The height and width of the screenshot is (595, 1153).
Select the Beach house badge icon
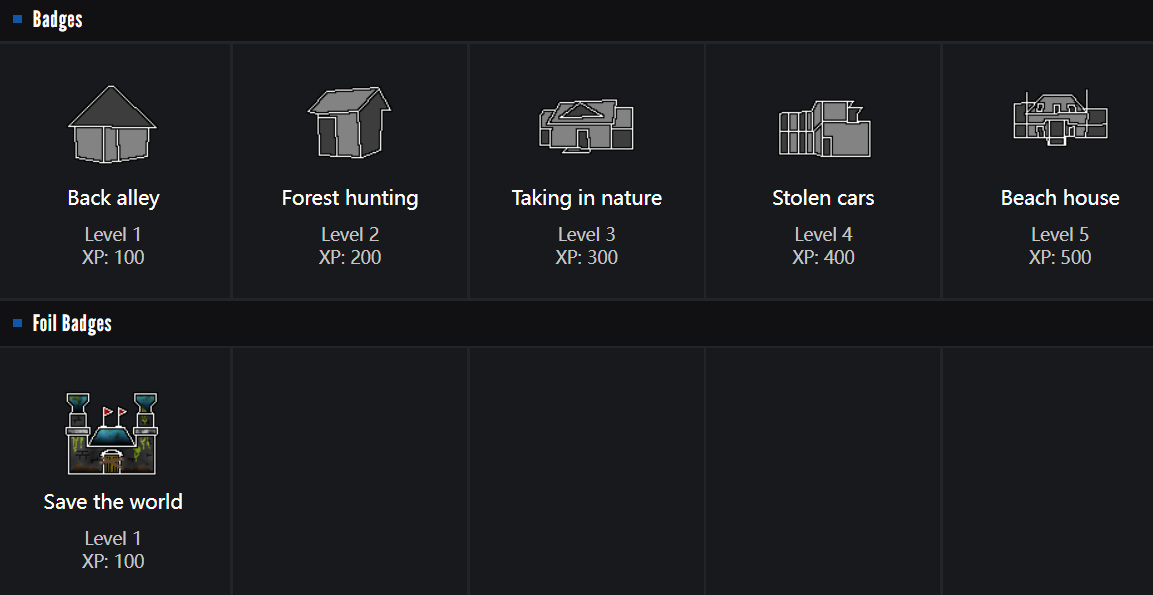tap(1059, 119)
